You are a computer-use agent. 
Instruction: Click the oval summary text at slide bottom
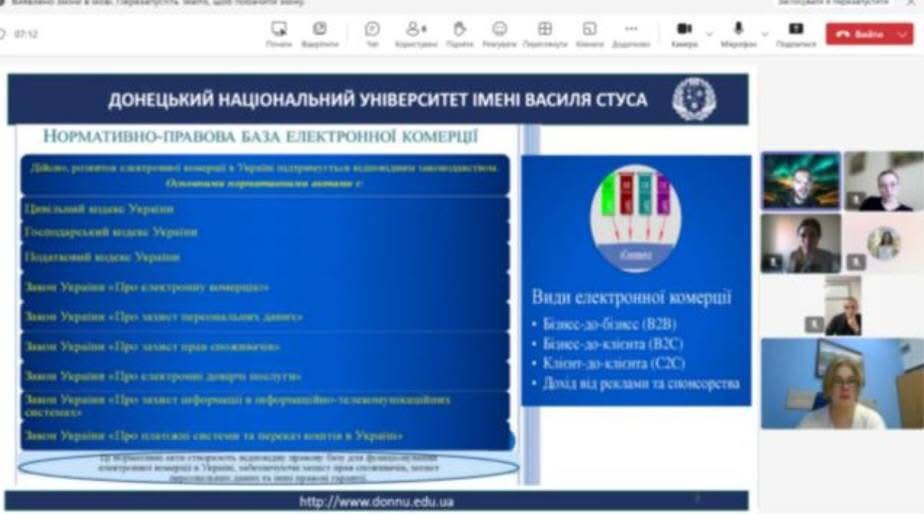coord(269,468)
